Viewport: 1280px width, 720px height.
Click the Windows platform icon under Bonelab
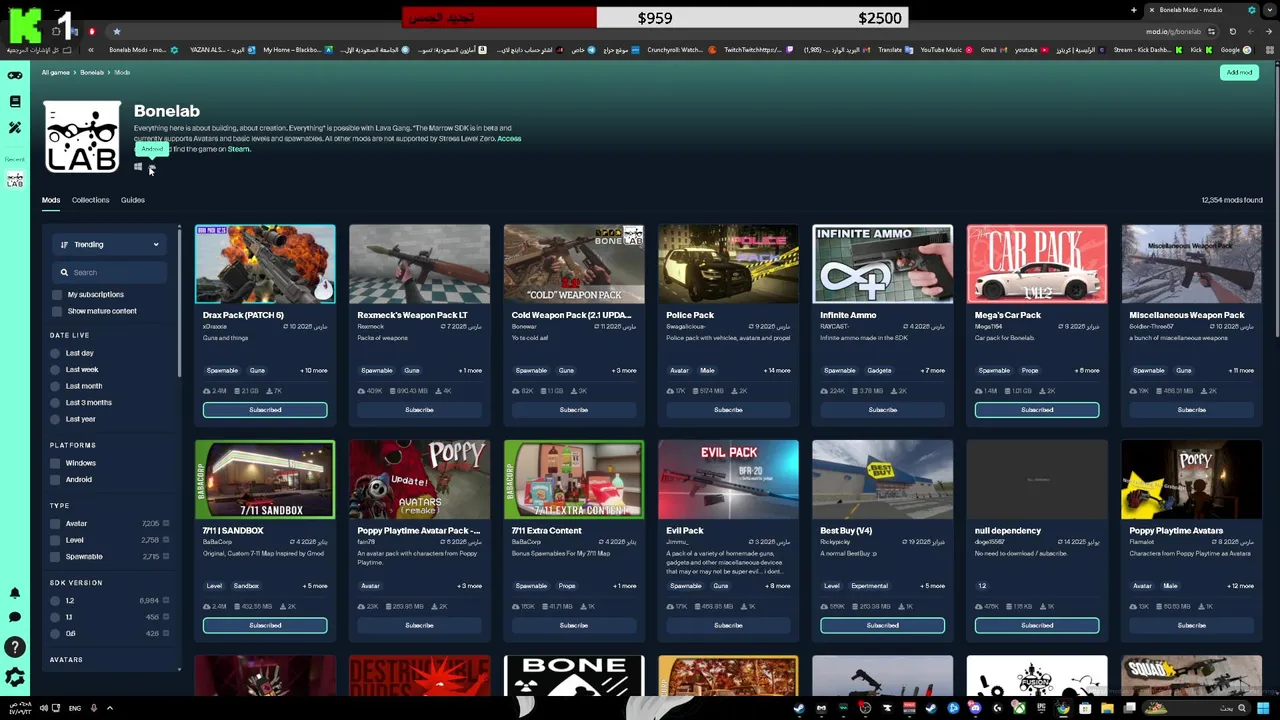point(138,167)
